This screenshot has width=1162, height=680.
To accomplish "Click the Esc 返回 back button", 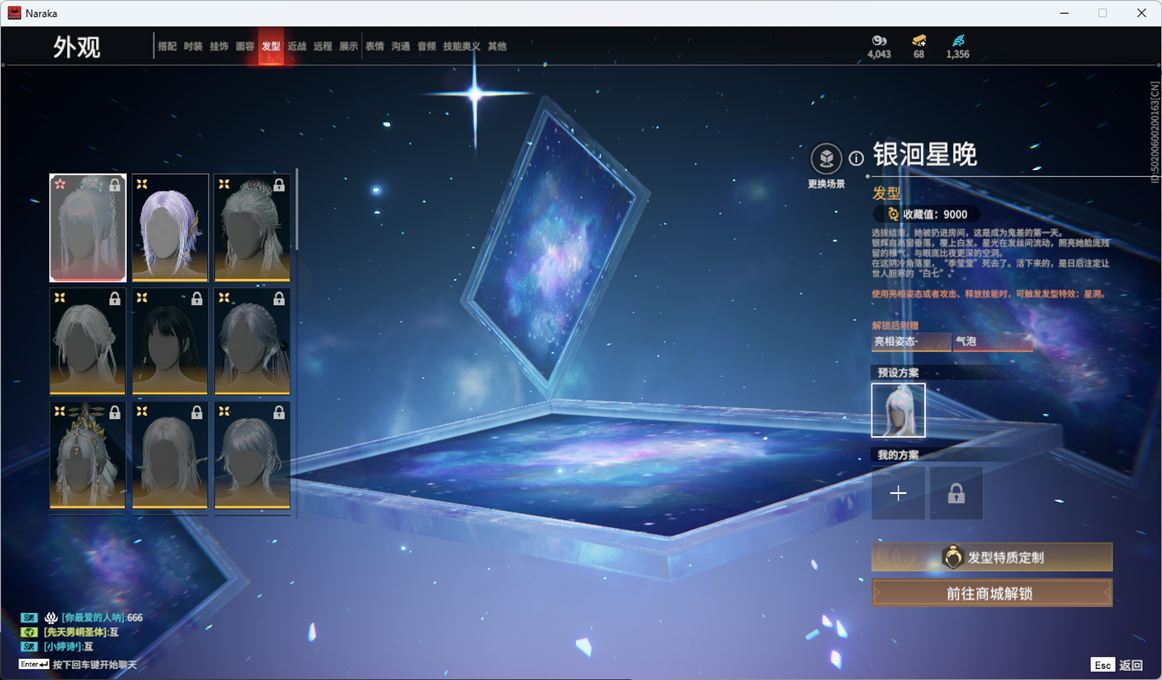I will pos(1116,664).
